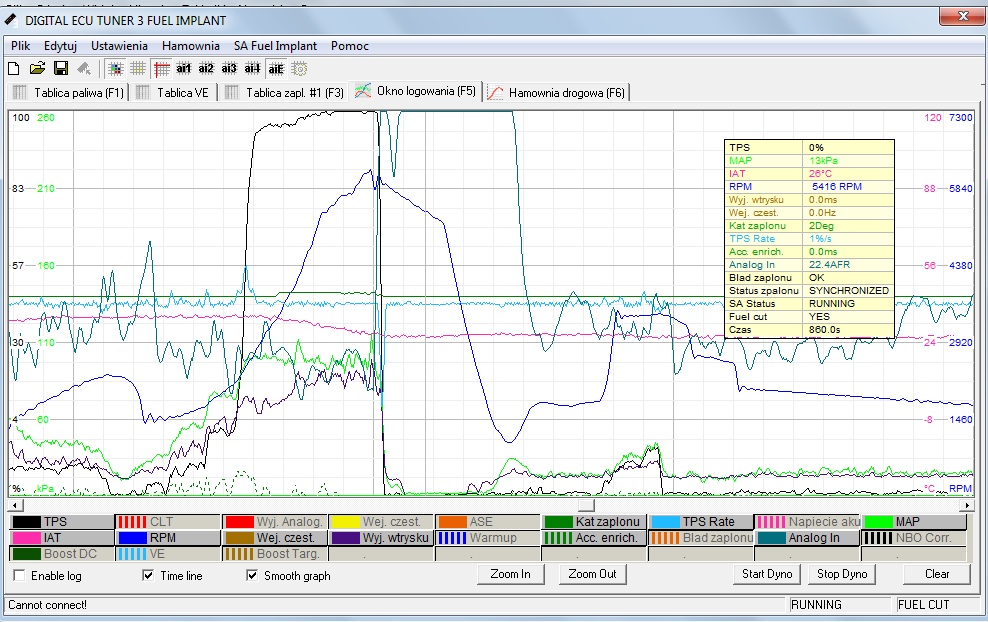Toggle the RPM blue channel swatch
Screen dimensions: 988x622
tap(132, 538)
